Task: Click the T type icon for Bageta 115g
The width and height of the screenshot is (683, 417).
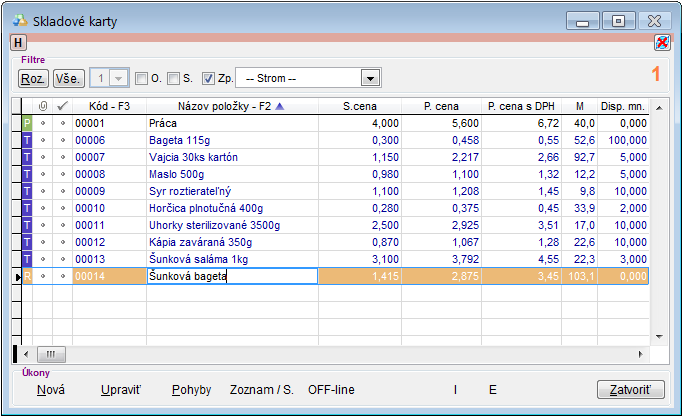Action: point(27,141)
